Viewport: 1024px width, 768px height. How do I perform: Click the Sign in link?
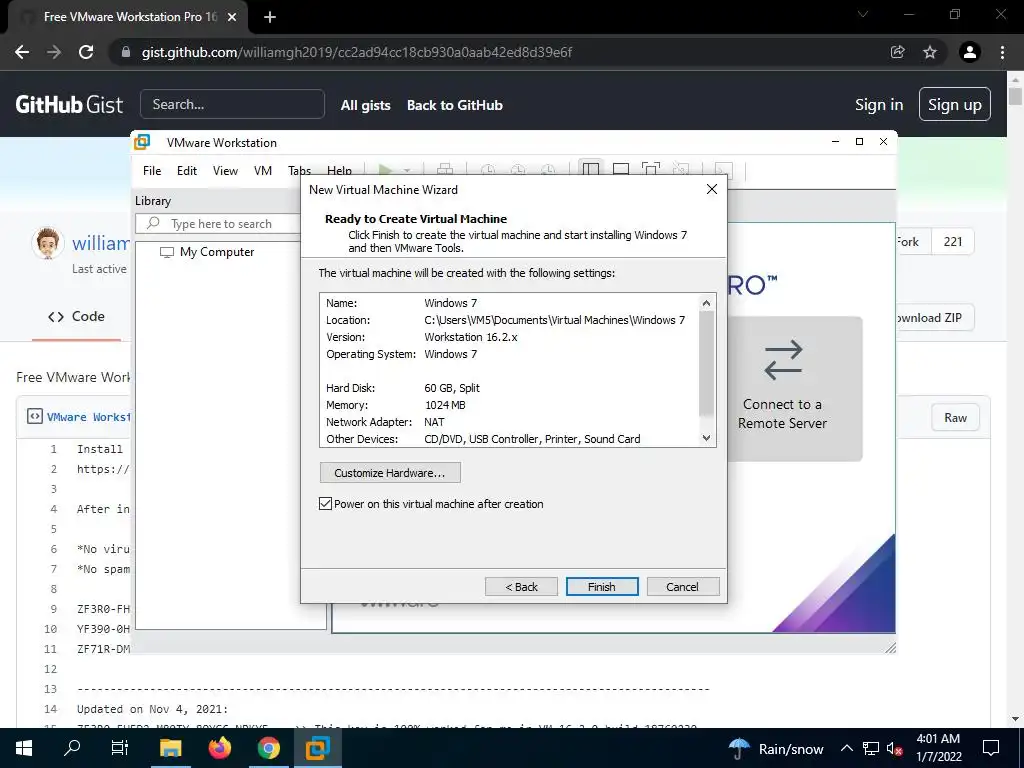pos(879,104)
